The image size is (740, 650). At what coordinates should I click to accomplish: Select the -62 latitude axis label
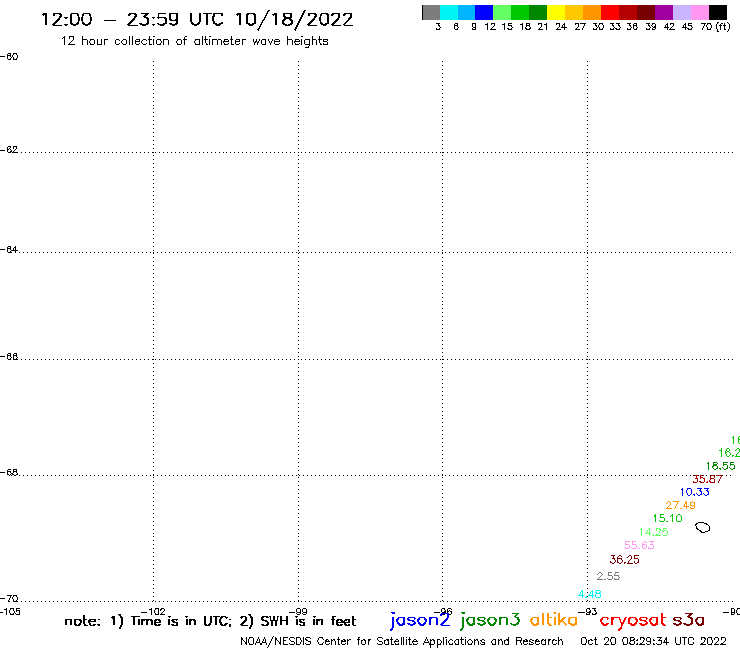point(9,150)
